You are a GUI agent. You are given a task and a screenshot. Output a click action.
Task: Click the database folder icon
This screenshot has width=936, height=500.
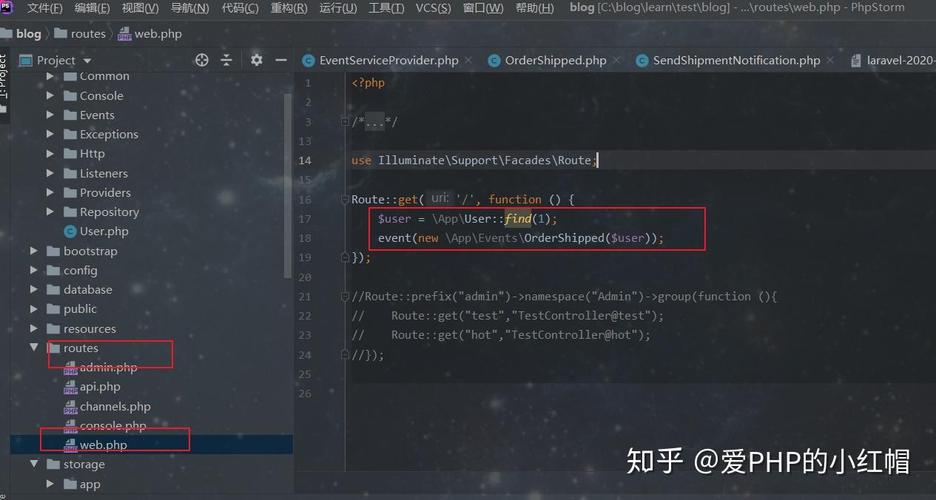pos(54,289)
